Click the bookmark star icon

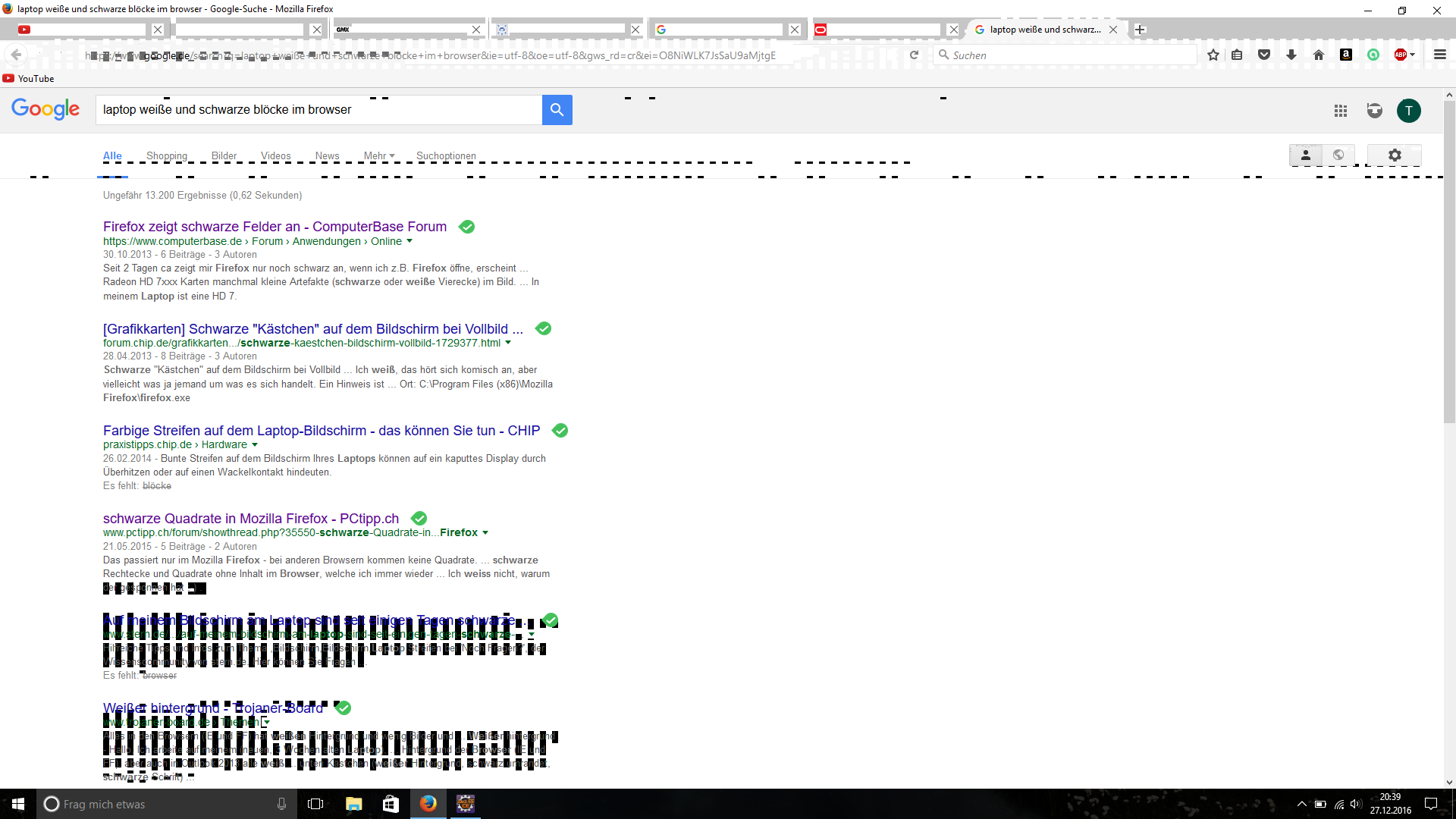tap(1213, 55)
